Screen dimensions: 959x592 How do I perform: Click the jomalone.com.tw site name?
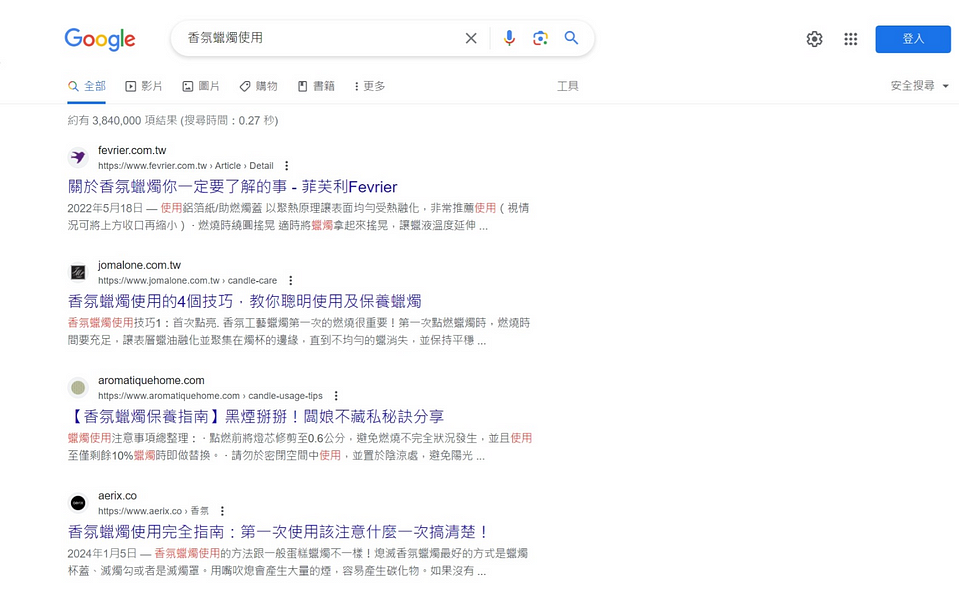point(139,265)
